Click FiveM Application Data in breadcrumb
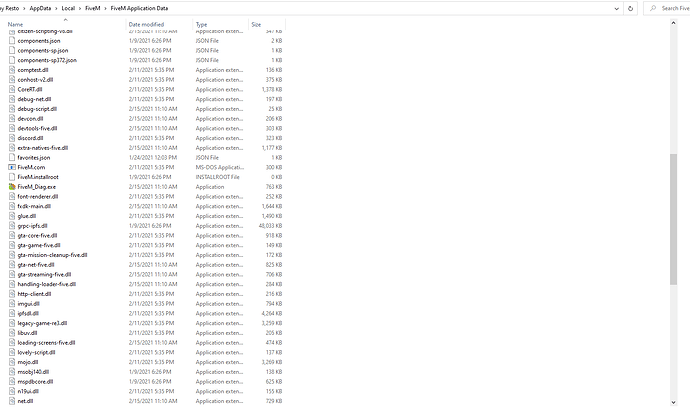Screen dimensions: 690x416 [139, 8]
